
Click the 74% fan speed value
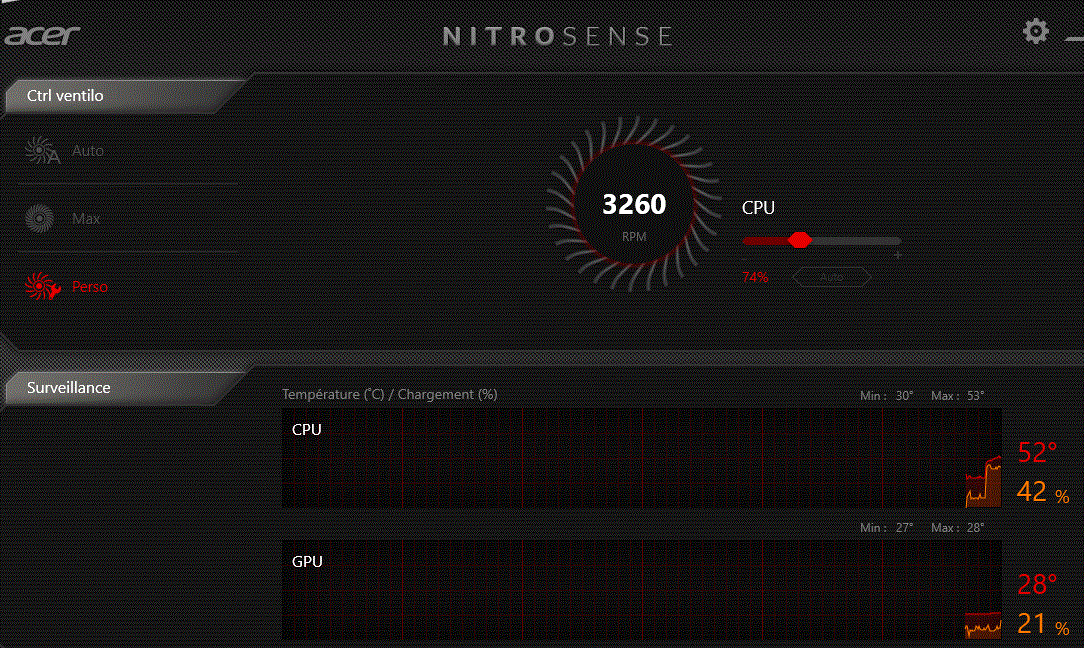pos(755,277)
